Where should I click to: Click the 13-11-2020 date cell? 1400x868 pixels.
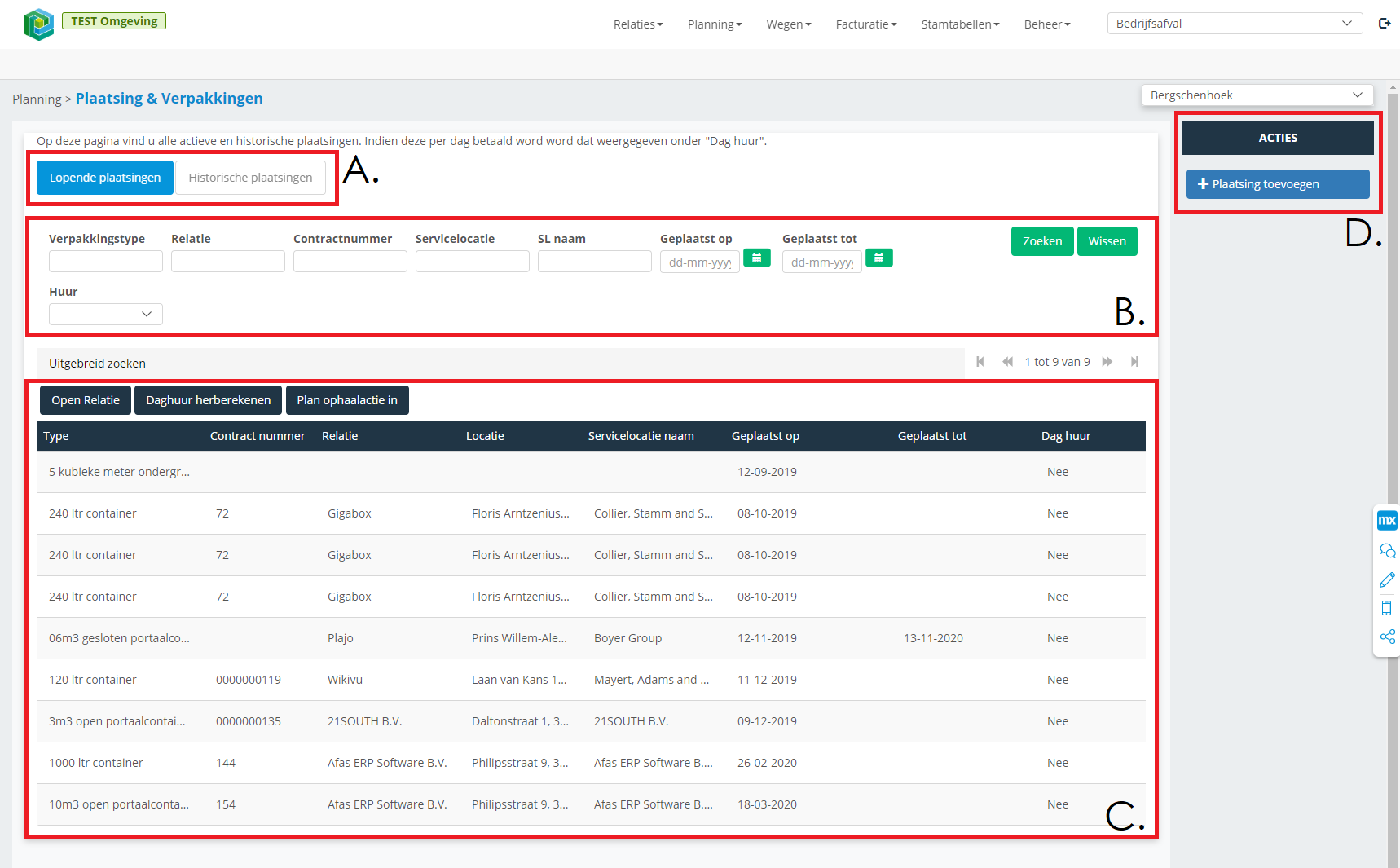[x=933, y=638]
